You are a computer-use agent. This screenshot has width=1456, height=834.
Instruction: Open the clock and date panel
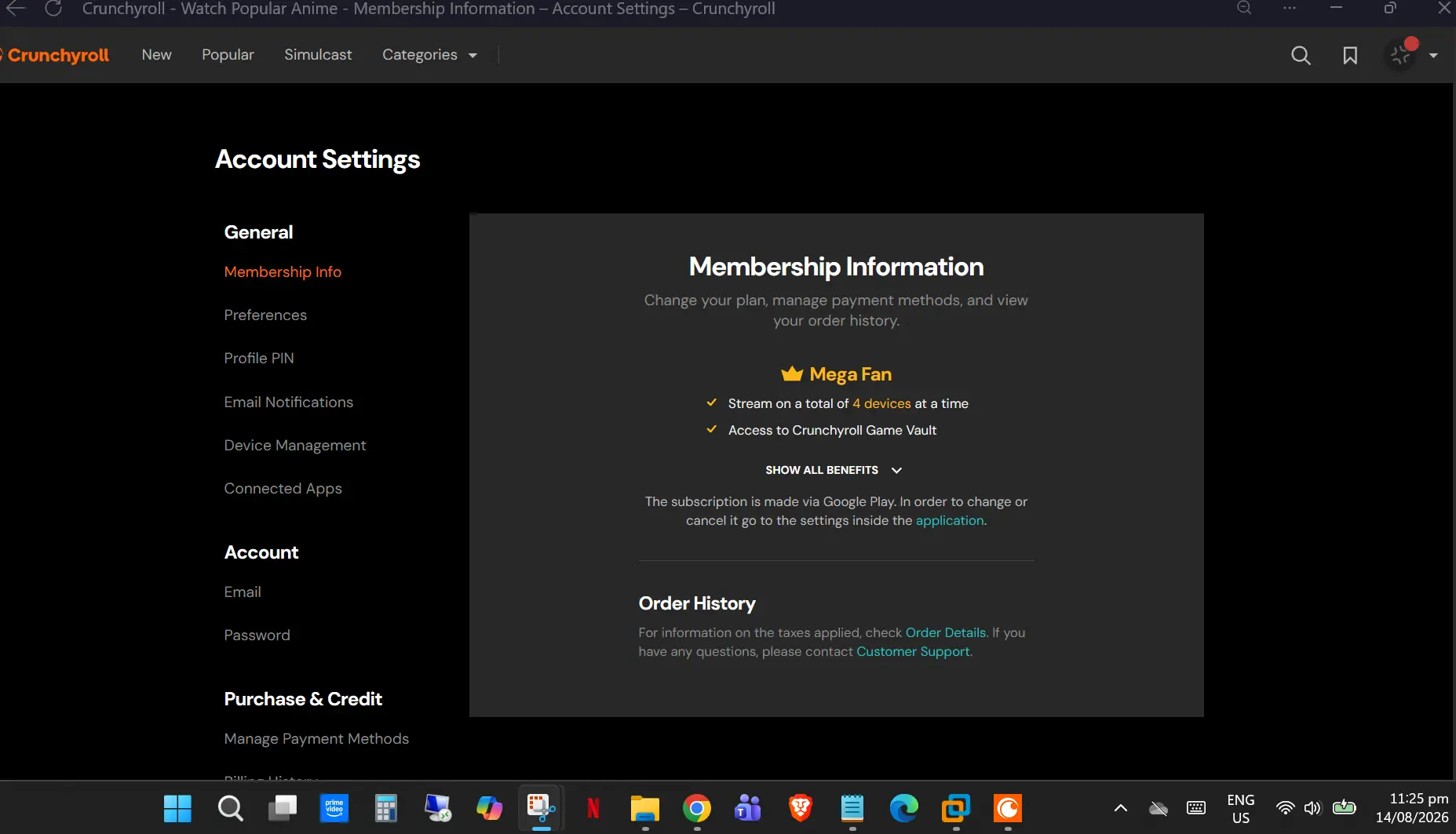(1412, 808)
